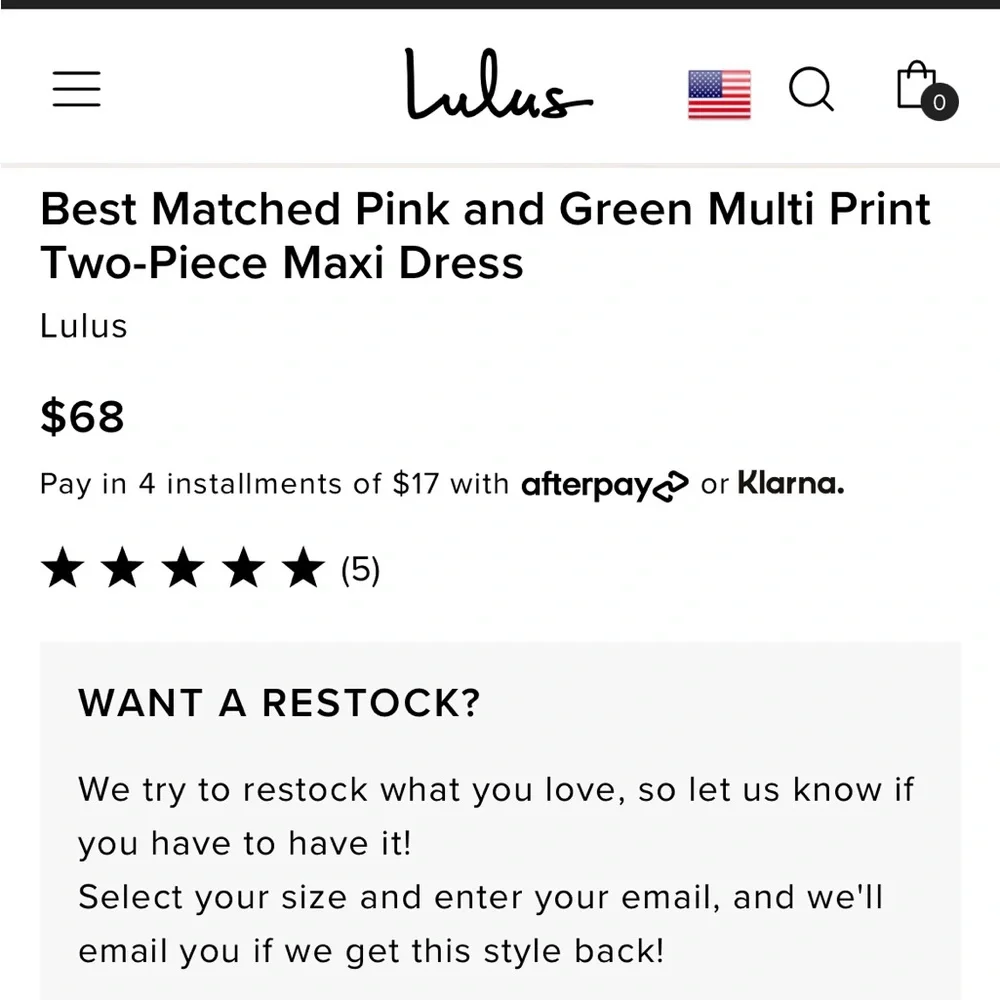The image size is (1000, 1000).
Task: Click the Afterpay payment logo
Action: (604, 484)
